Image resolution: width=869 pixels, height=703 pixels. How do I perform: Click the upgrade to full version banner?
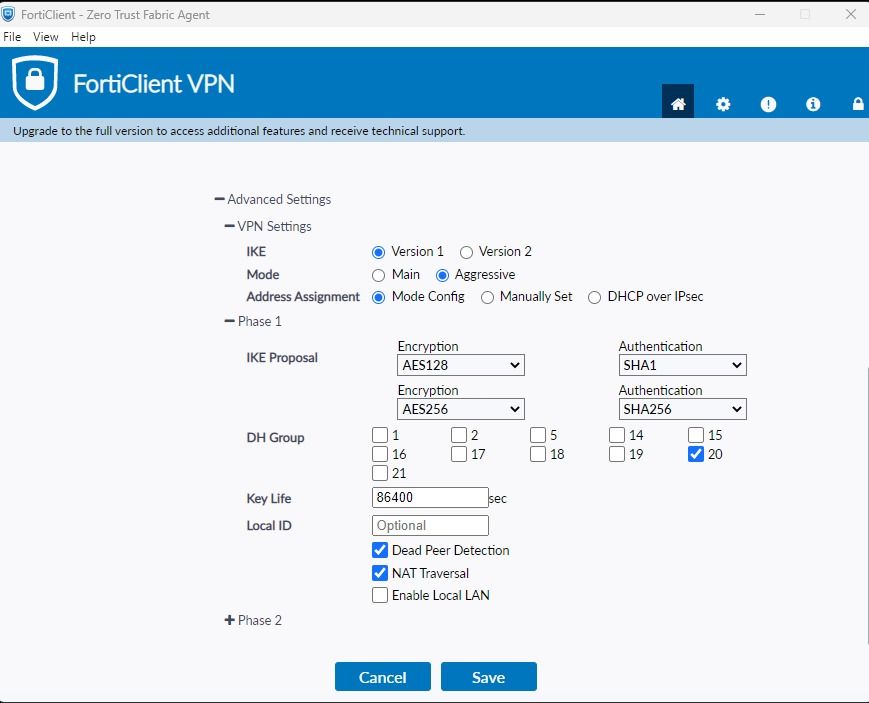click(x=434, y=131)
